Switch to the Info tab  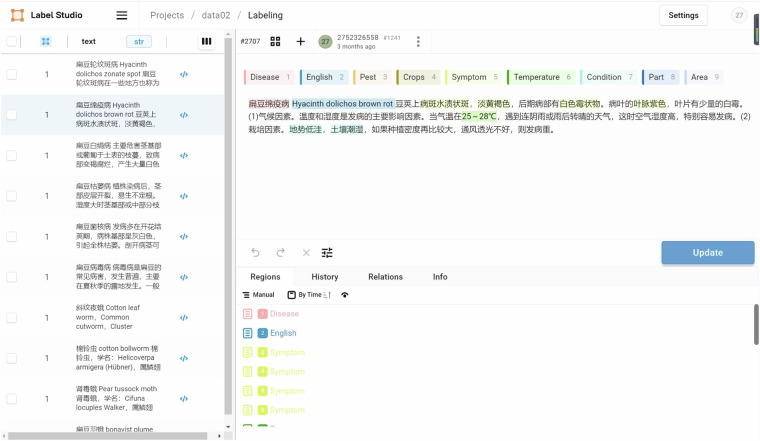click(440, 277)
